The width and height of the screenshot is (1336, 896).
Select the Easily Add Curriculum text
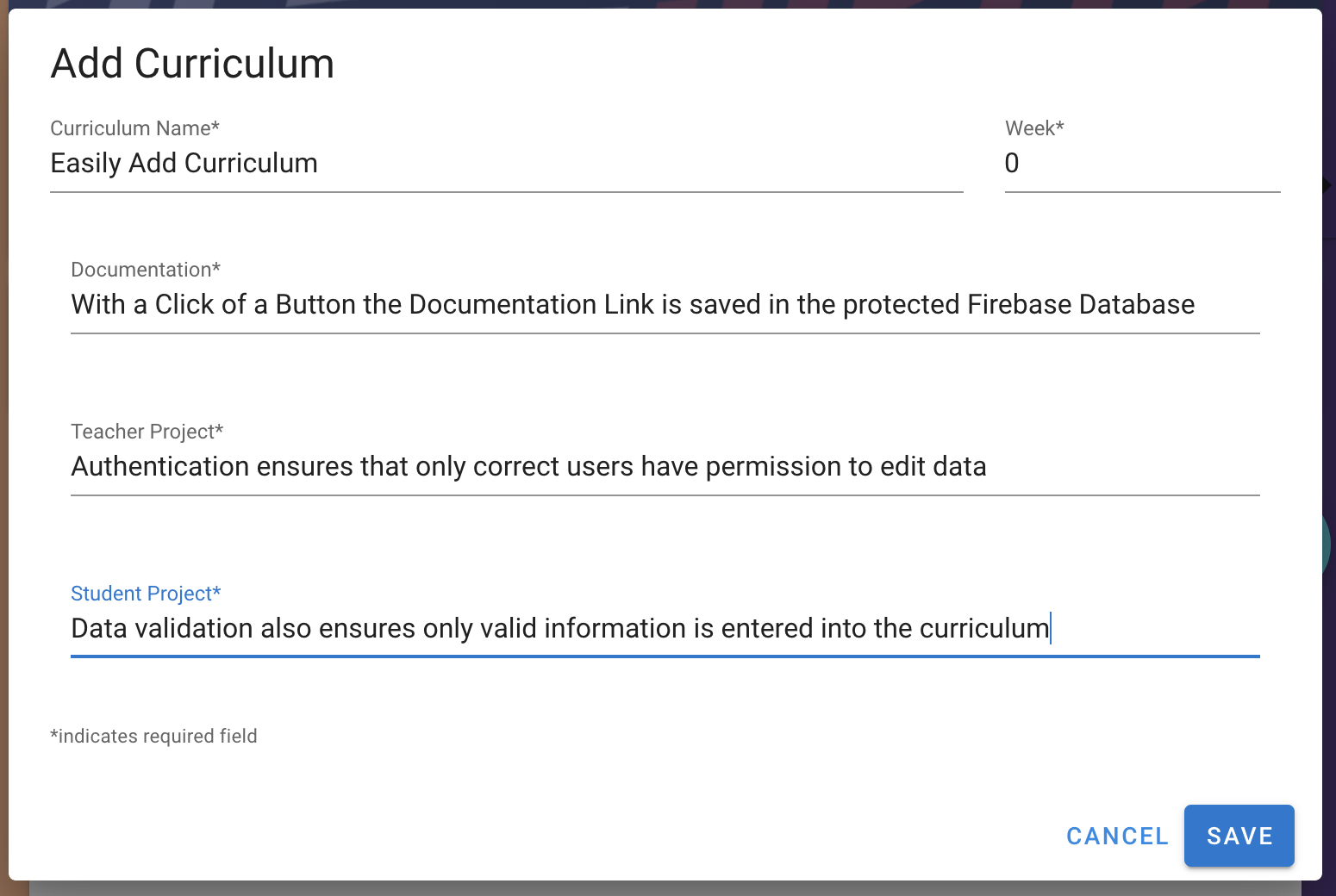pyautogui.click(x=184, y=164)
